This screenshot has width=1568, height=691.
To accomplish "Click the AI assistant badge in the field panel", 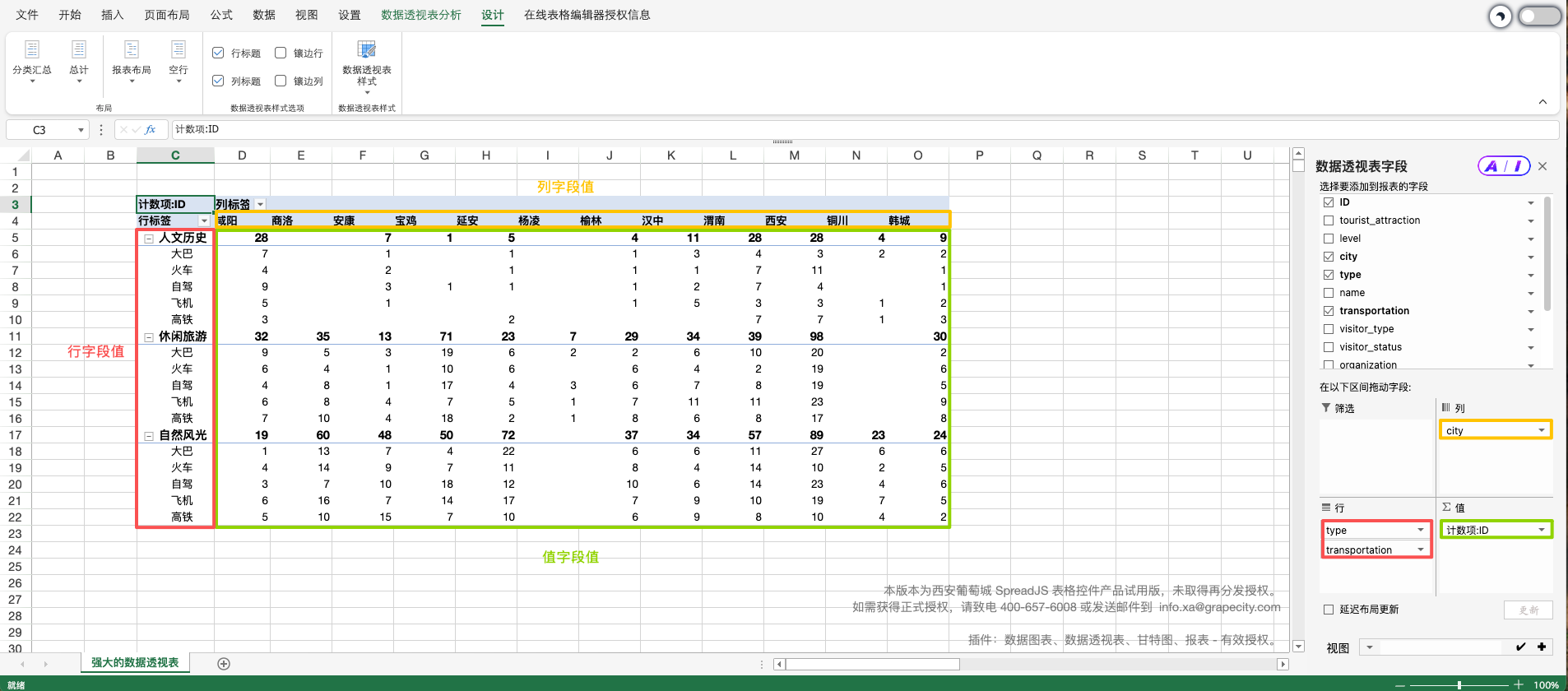I will (1505, 166).
